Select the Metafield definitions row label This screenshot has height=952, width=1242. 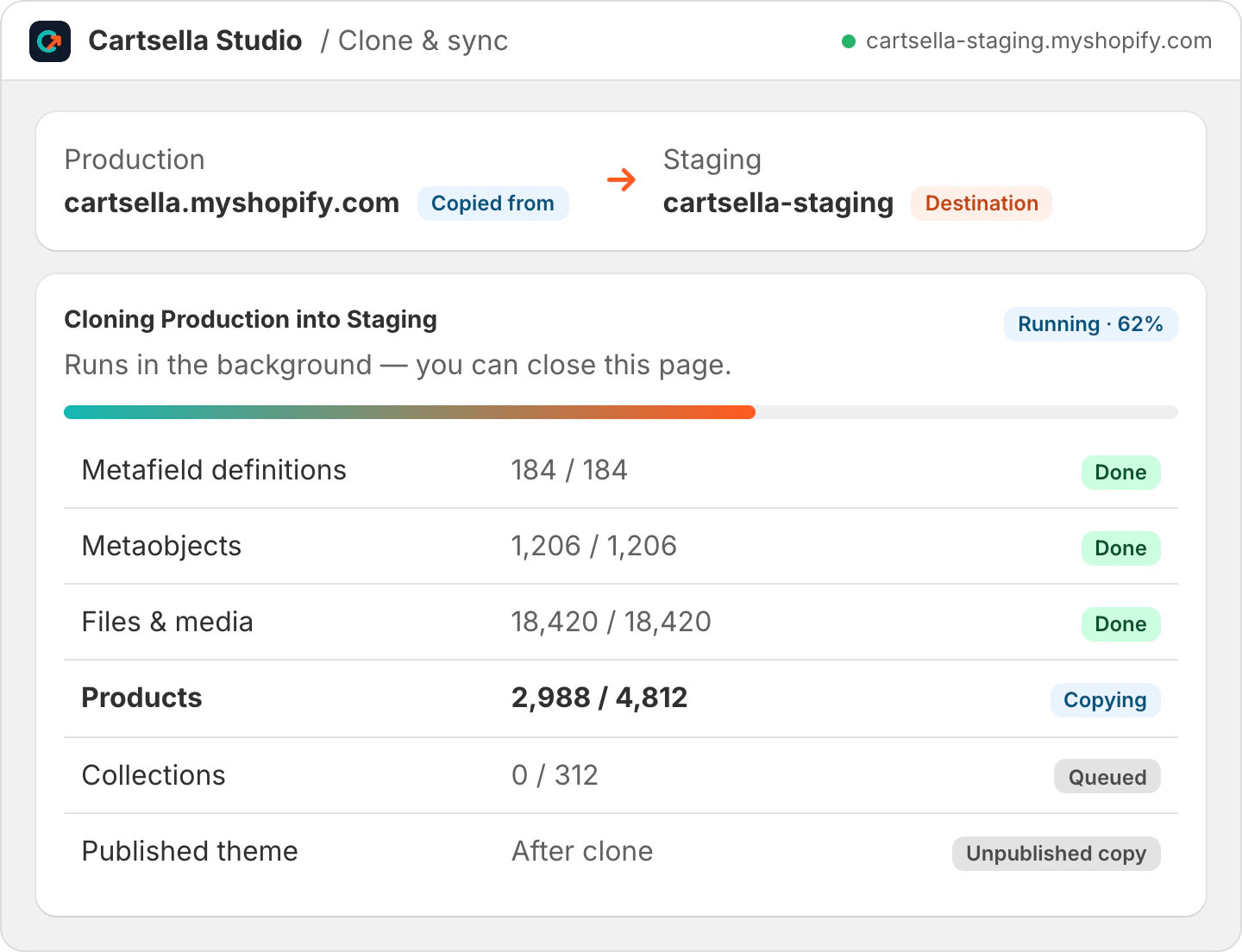[x=214, y=470]
